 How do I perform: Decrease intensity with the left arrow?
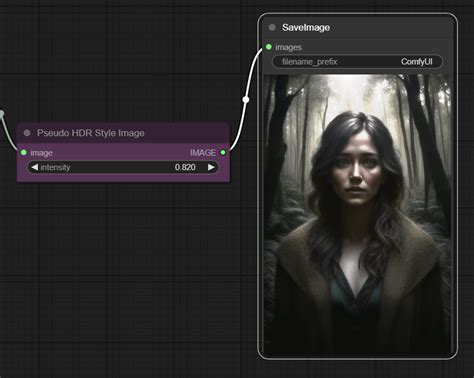pos(34,167)
